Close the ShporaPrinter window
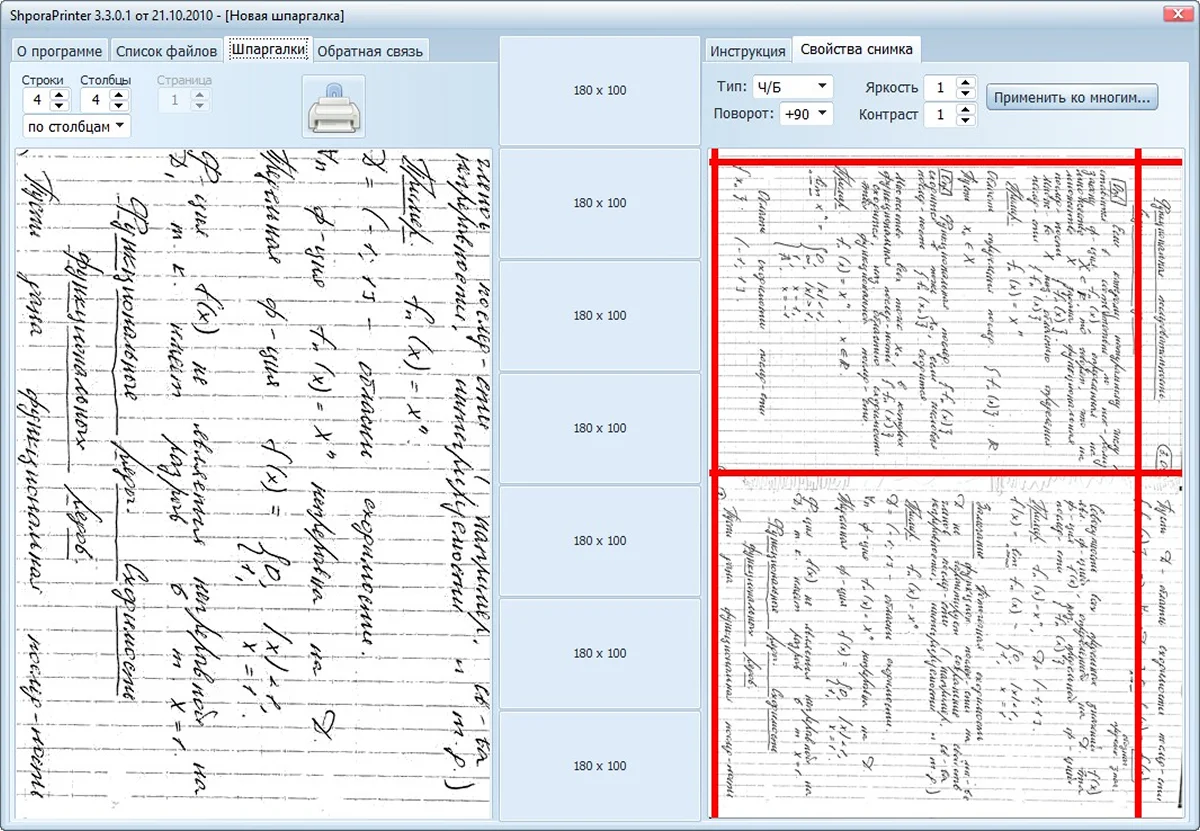Viewport: 1200px width, 831px height. coord(1175,13)
